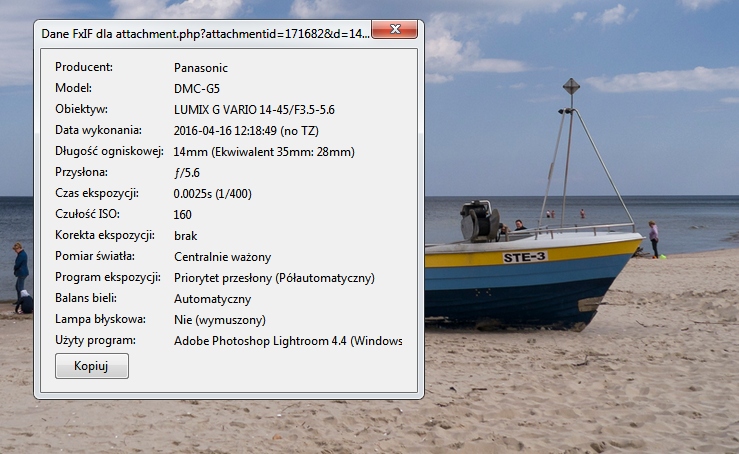Click the Adobe Photoshop Lightroom software value
739x454 pixels.
pos(287,341)
